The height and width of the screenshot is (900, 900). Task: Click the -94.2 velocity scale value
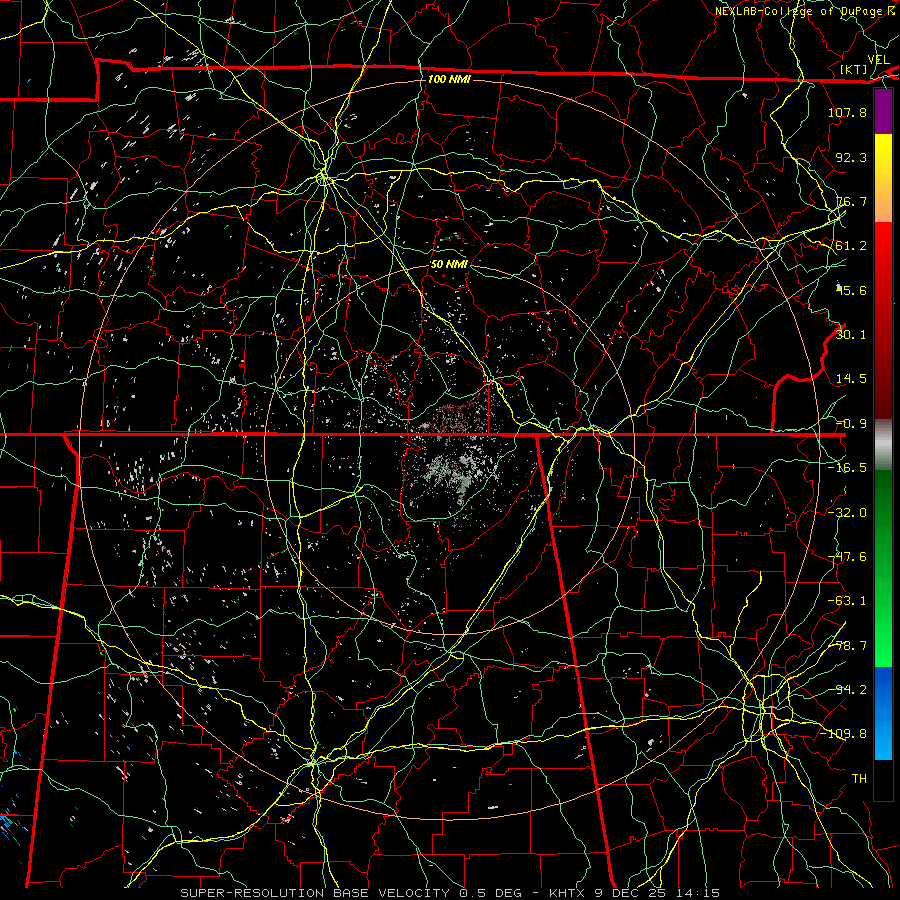click(847, 690)
